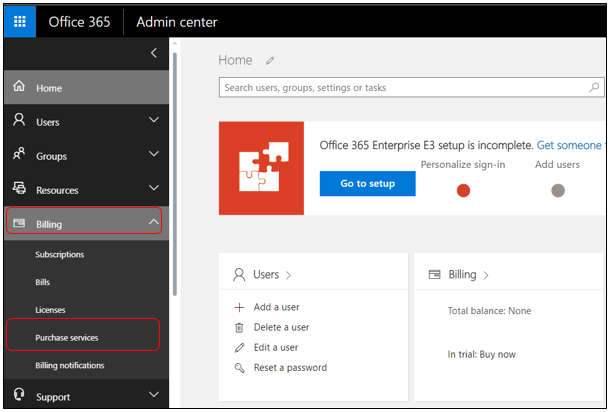This screenshot has width=611, height=412.
Task: Click Add a user link
Action: point(277,307)
